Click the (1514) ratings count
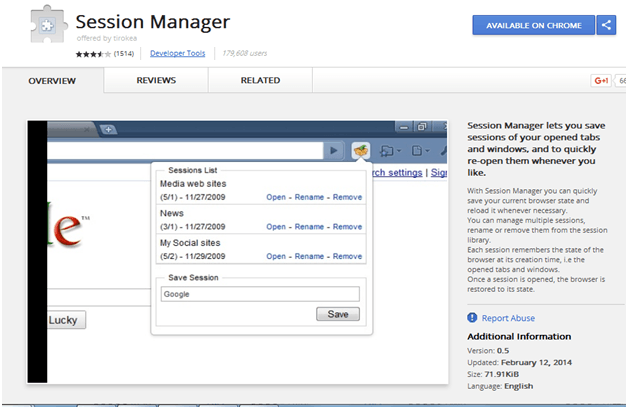 tap(124, 54)
